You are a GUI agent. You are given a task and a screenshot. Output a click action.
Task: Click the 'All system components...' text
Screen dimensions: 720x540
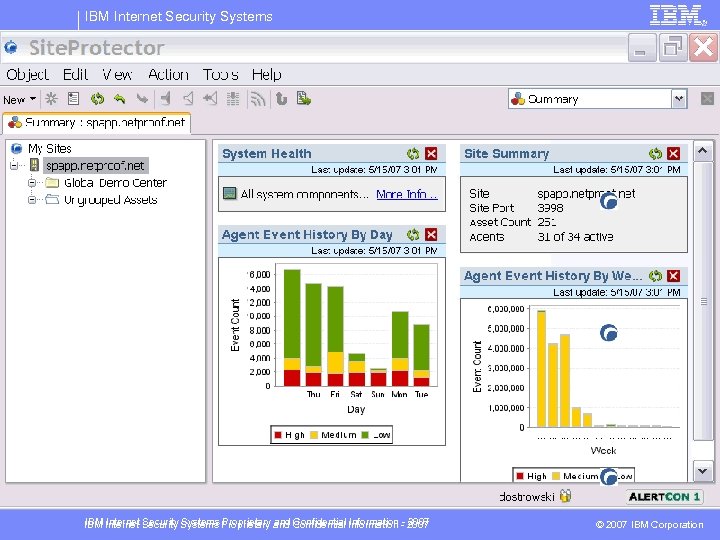304,194
